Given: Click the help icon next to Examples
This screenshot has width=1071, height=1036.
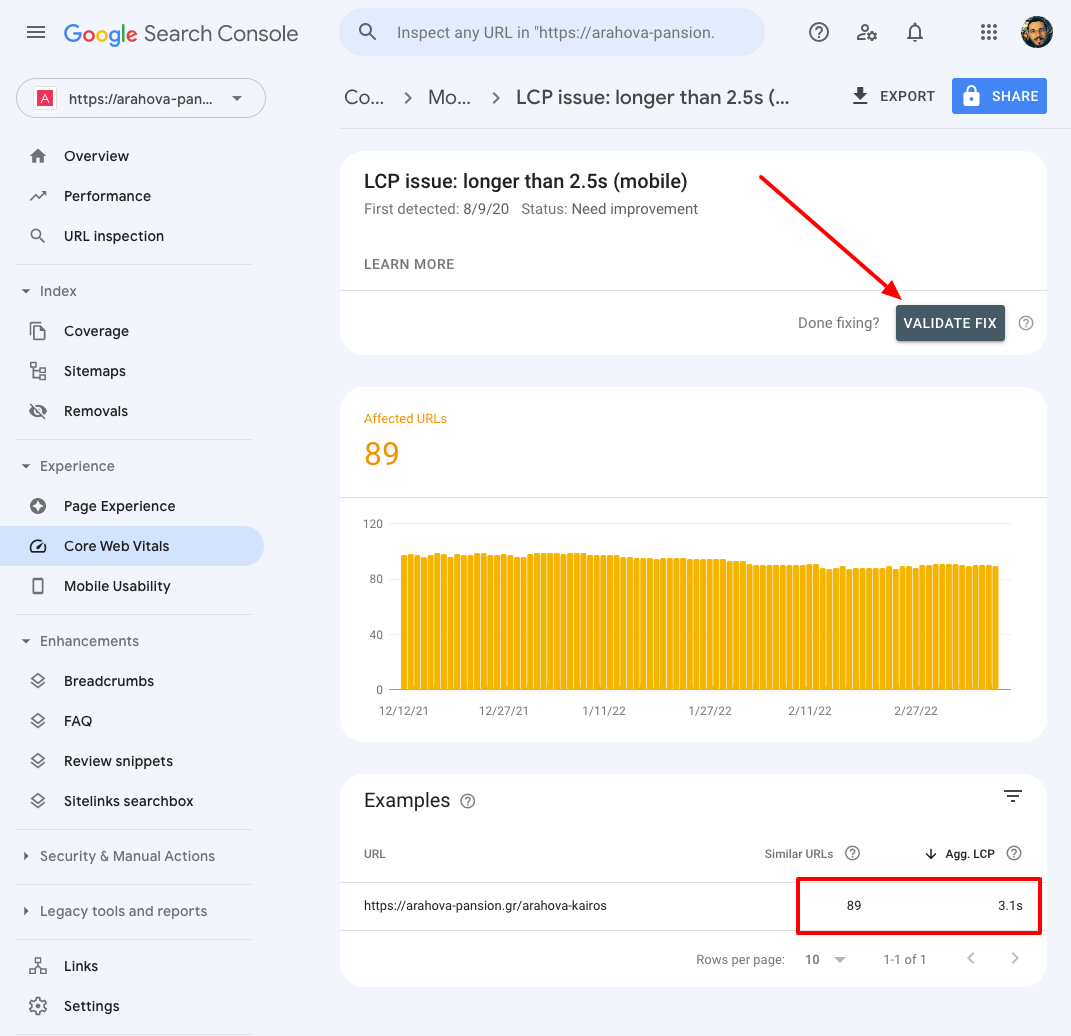Looking at the screenshot, I should [468, 801].
